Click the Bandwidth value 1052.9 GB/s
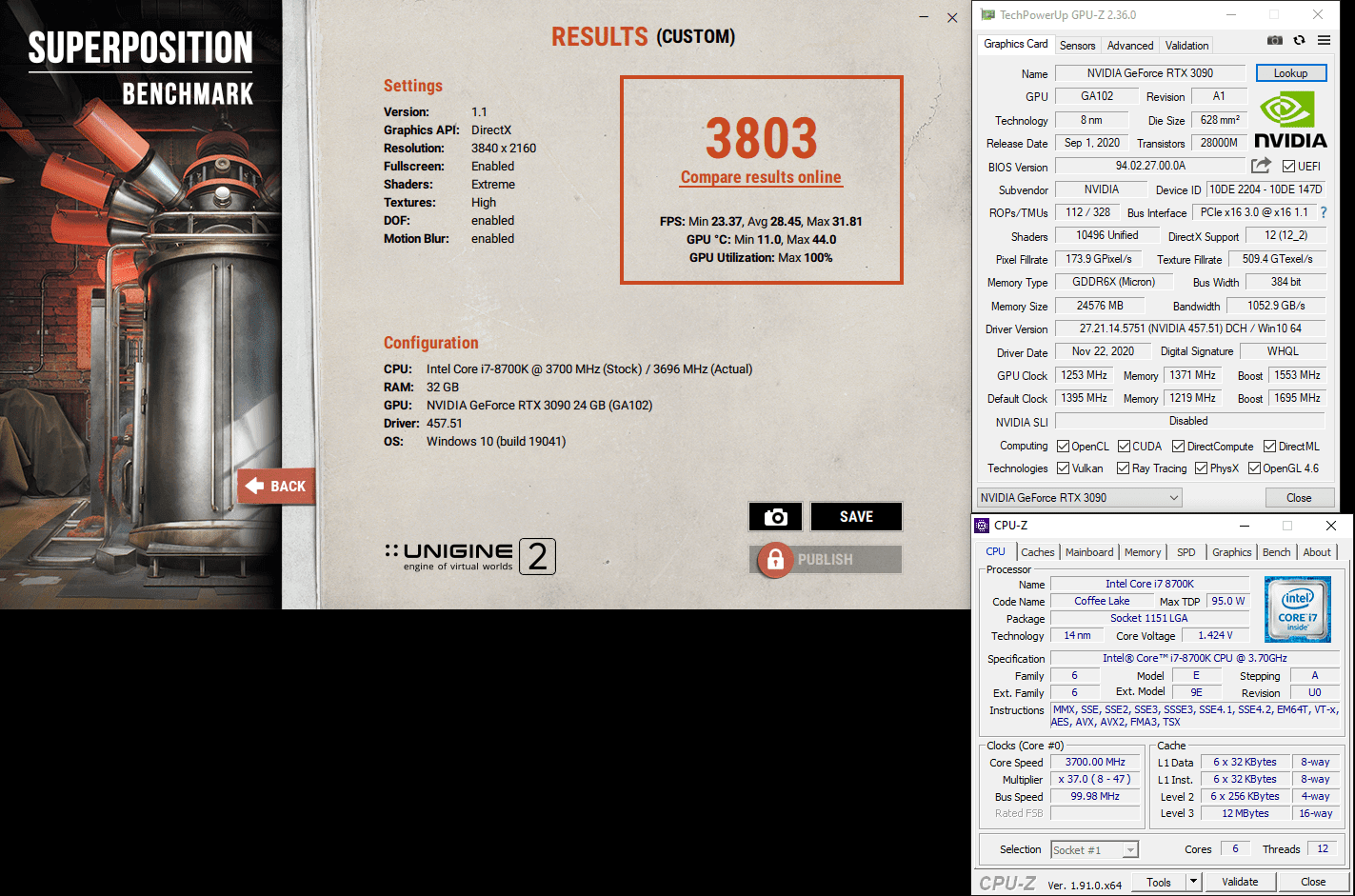Viewport: 1355px width, 896px height. pos(1276,306)
